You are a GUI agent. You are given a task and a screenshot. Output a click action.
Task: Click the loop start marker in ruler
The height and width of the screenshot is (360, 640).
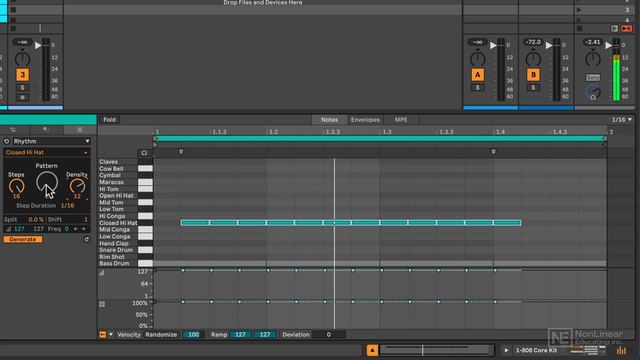(x=155, y=139)
